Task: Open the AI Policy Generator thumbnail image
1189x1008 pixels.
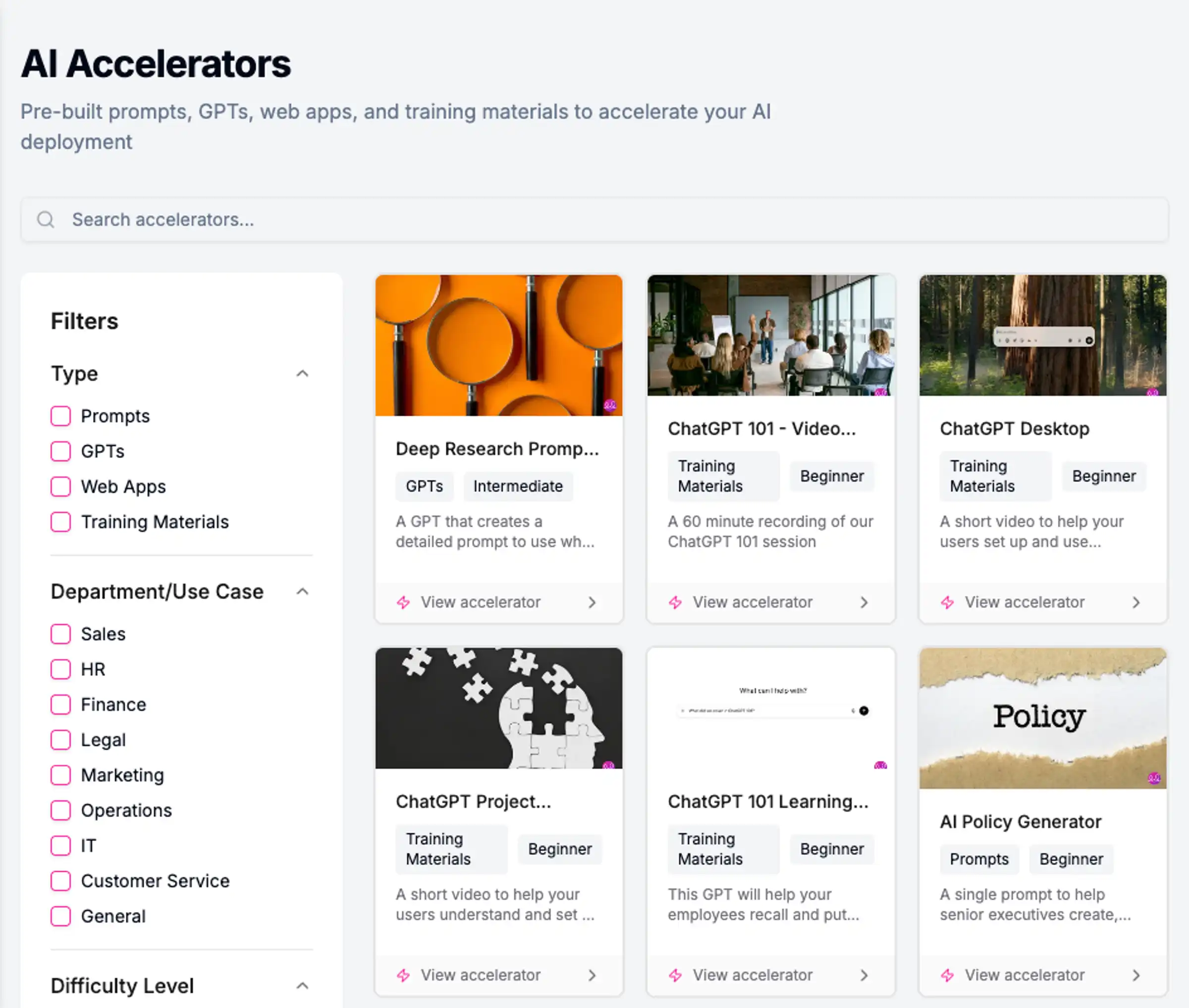Action: (x=1042, y=718)
